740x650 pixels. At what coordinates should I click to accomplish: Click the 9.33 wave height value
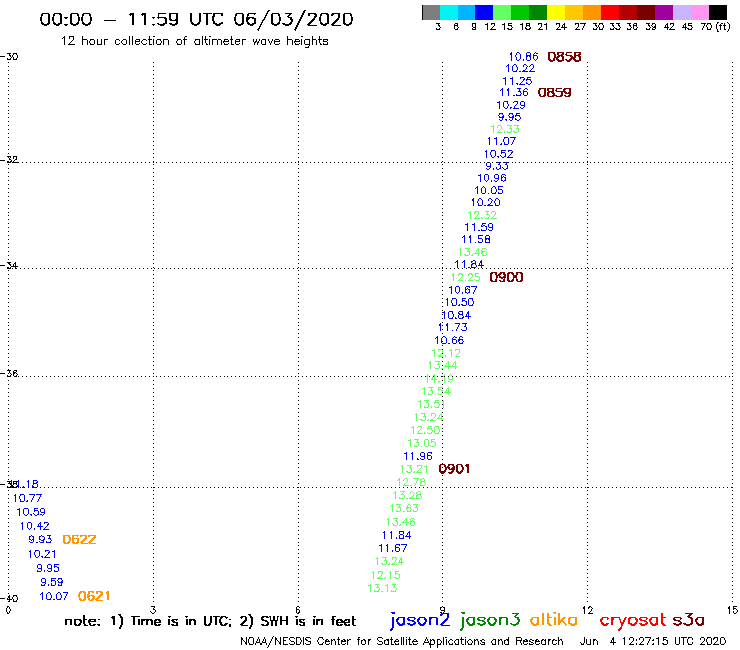tap(497, 166)
